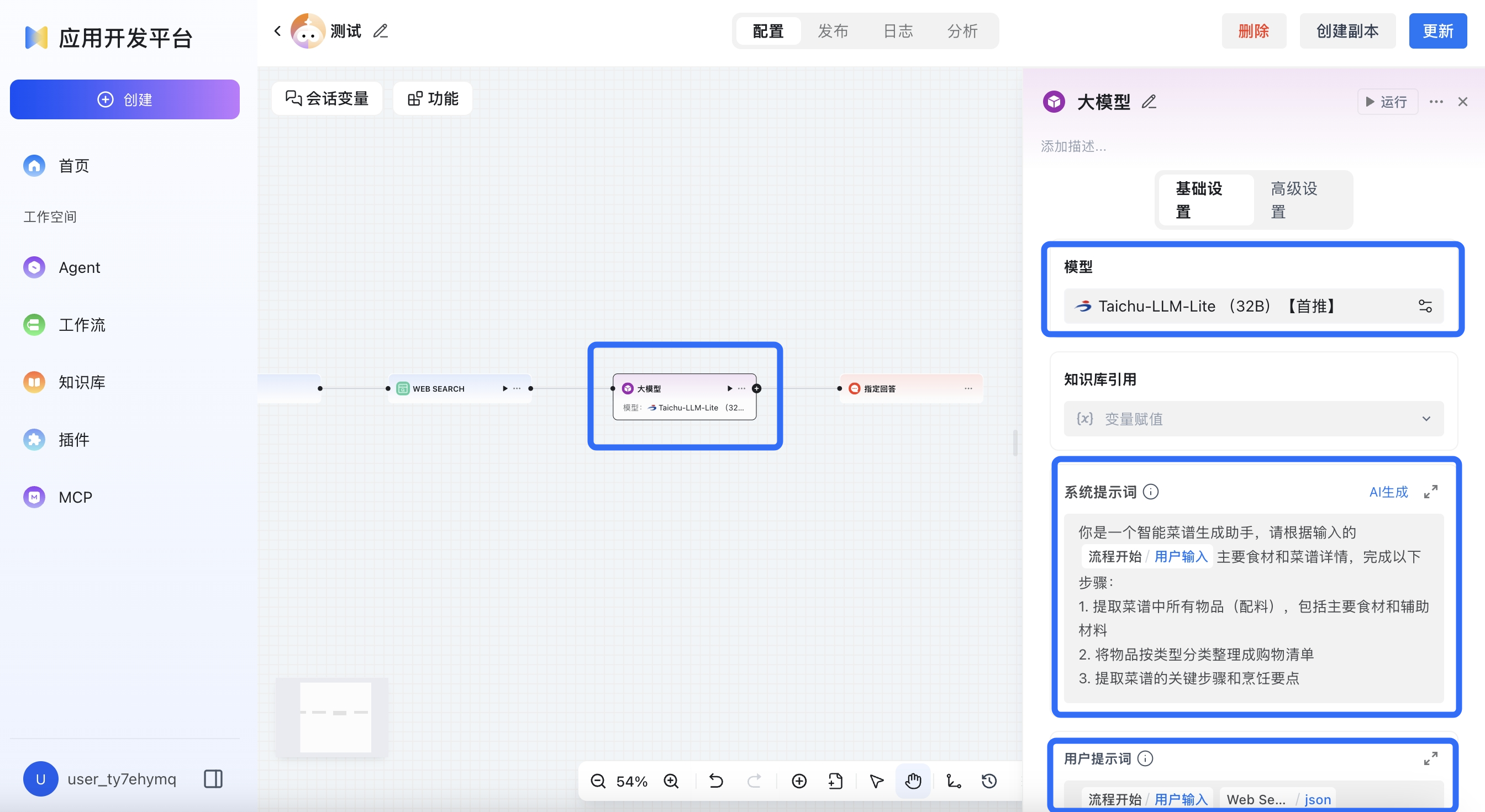The width and height of the screenshot is (1485, 812).
Task: Open 插件 from the left sidebar
Action: point(74,439)
